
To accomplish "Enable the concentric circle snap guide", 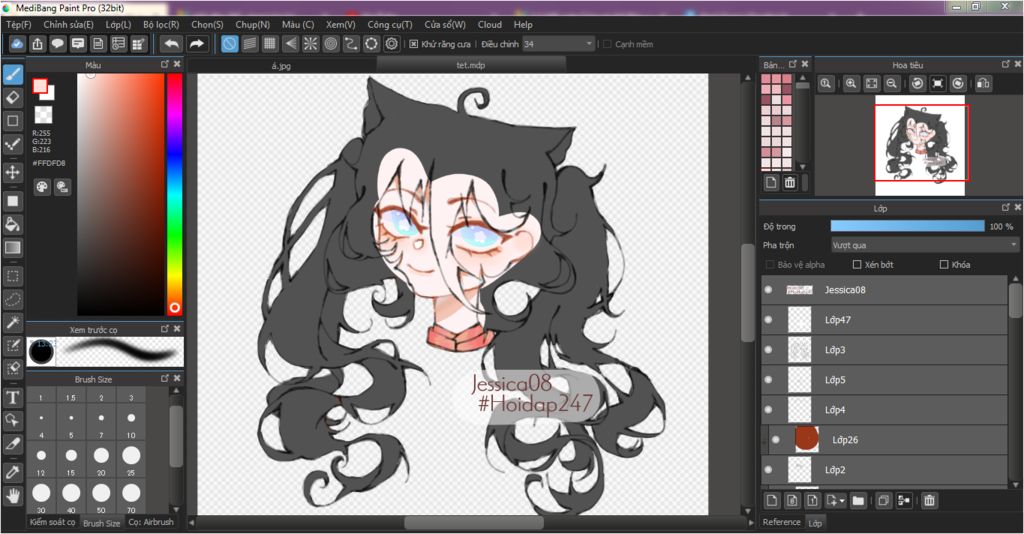I will tap(330, 44).
